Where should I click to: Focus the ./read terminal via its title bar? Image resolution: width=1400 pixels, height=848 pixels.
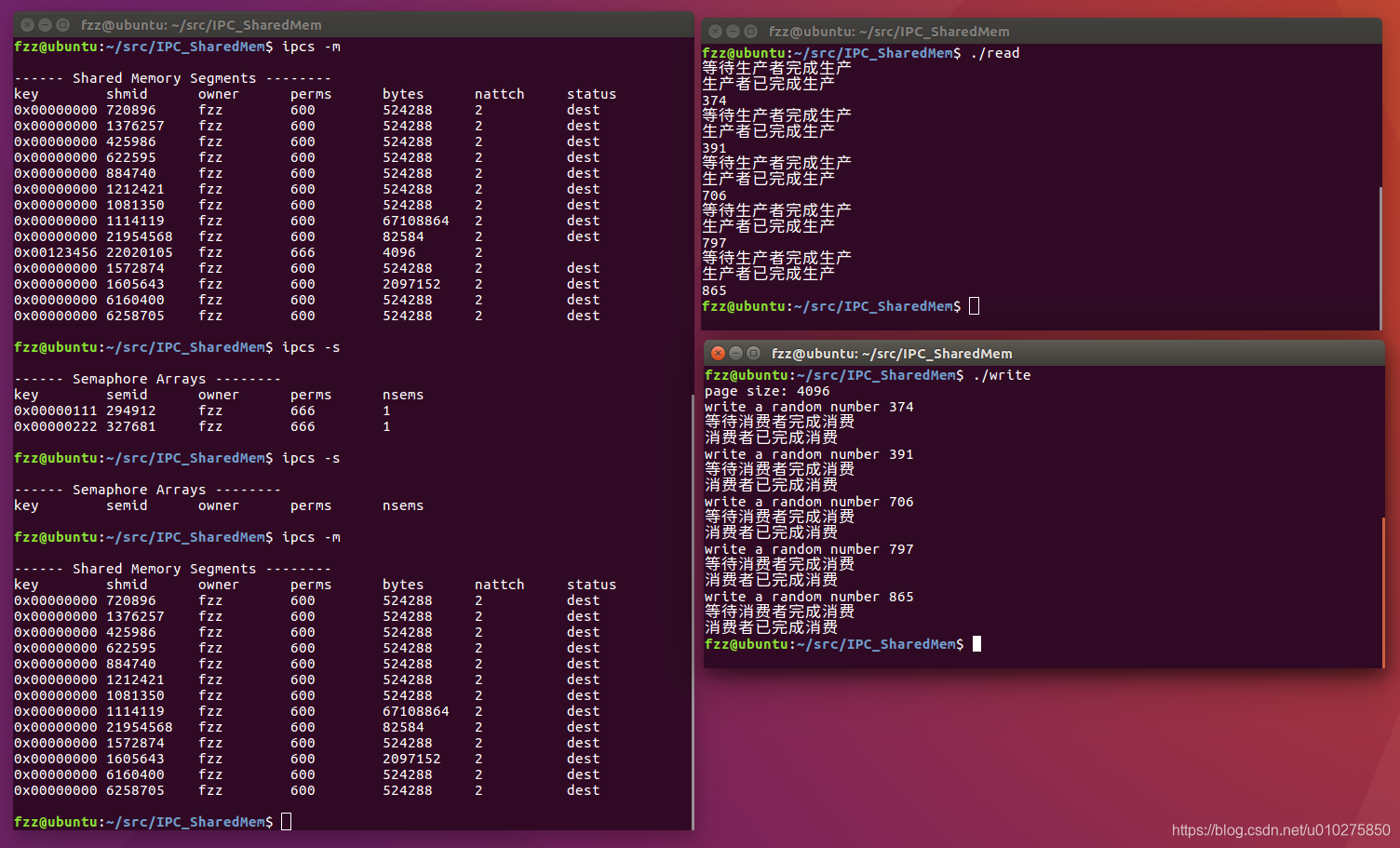[1041, 31]
